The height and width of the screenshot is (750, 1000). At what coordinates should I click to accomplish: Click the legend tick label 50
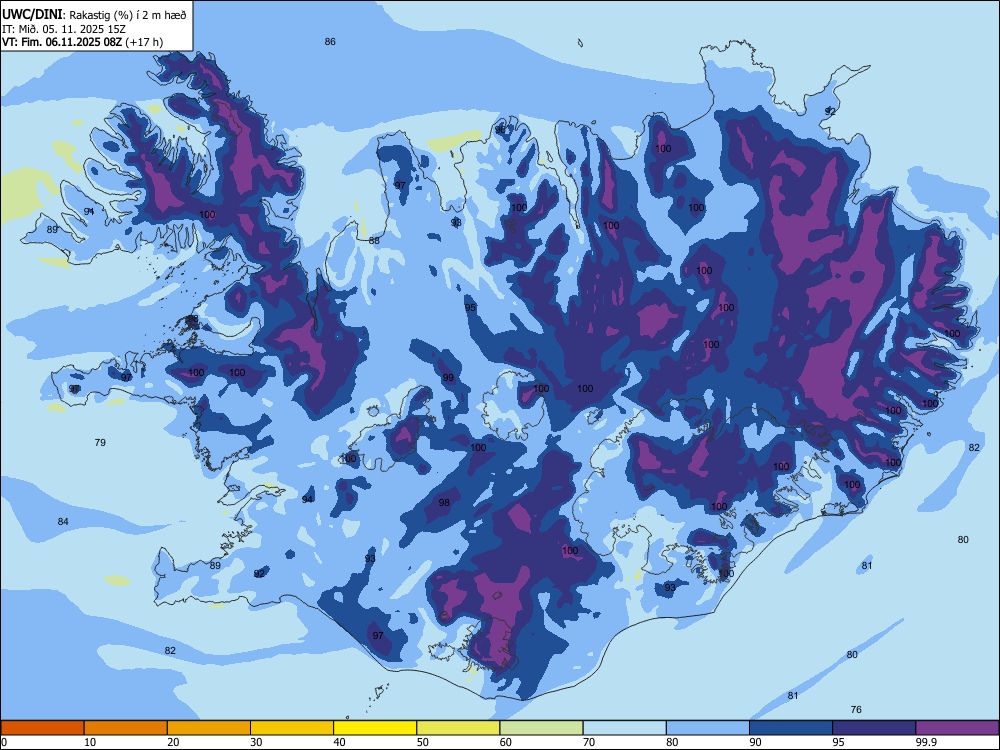click(422, 742)
